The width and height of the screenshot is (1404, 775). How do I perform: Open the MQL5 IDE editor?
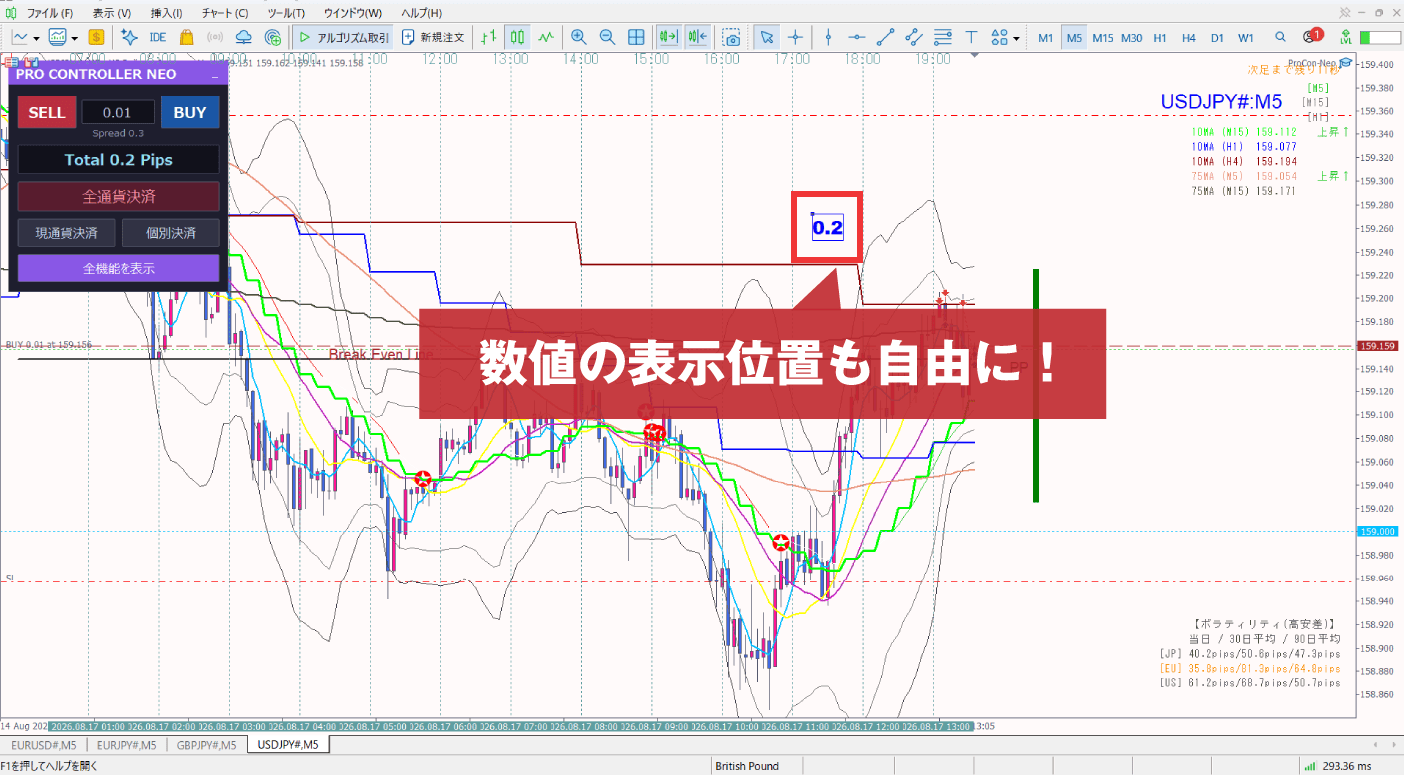(x=157, y=37)
